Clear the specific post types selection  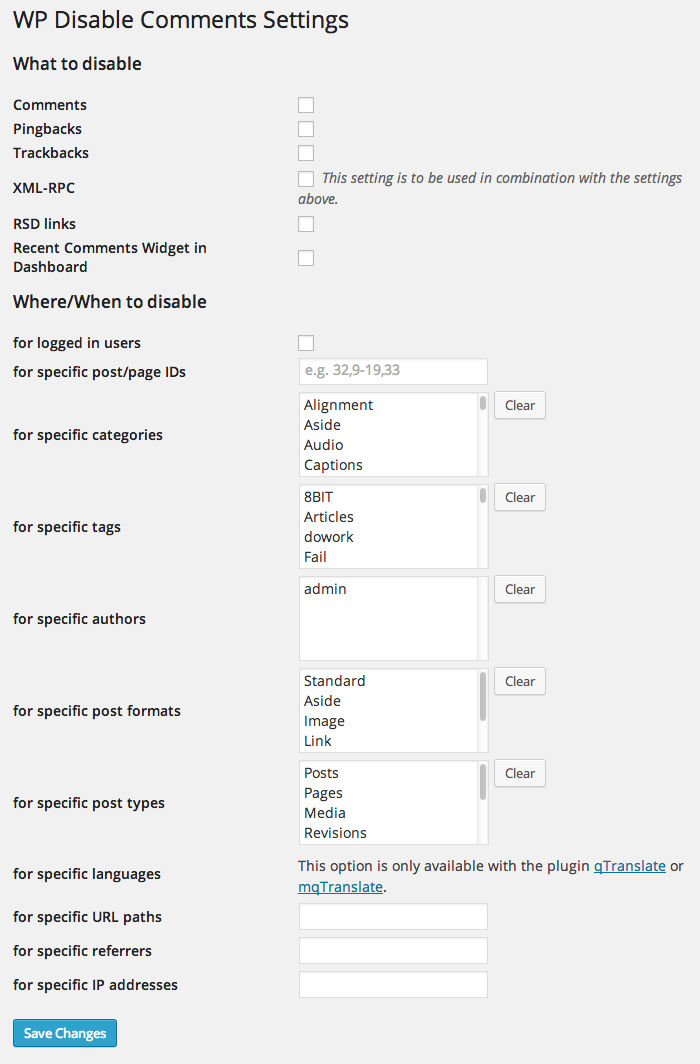tap(519, 773)
